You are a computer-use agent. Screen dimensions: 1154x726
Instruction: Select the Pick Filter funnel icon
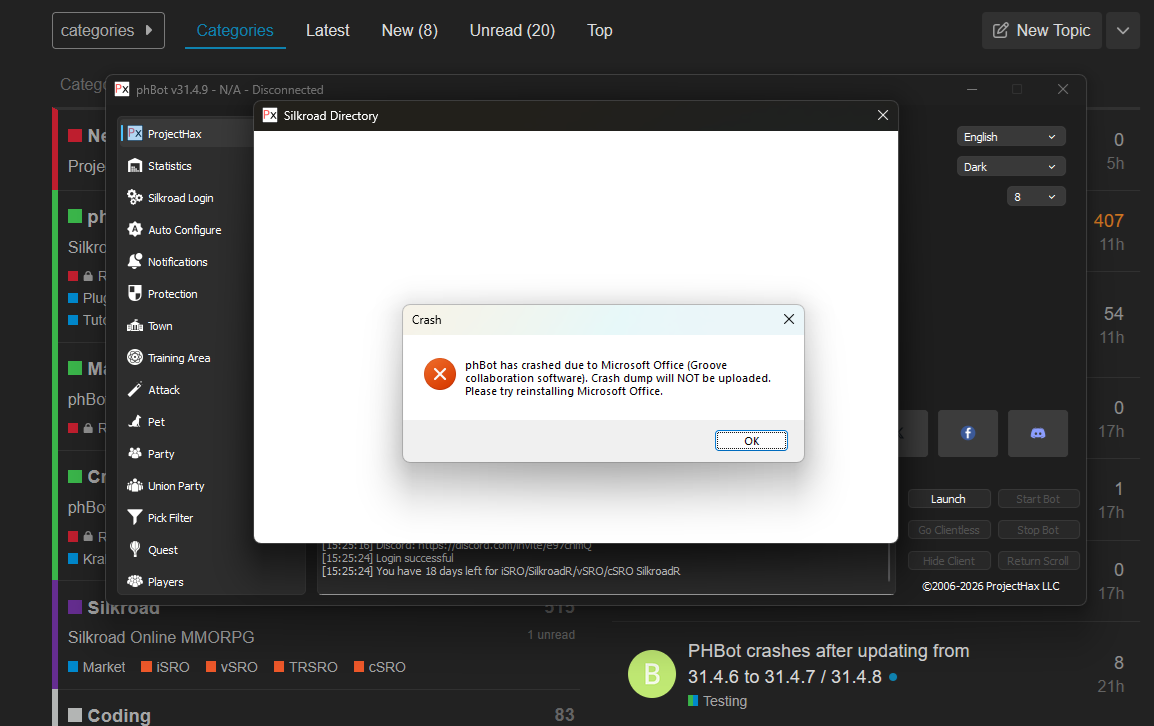coord(135,518)
